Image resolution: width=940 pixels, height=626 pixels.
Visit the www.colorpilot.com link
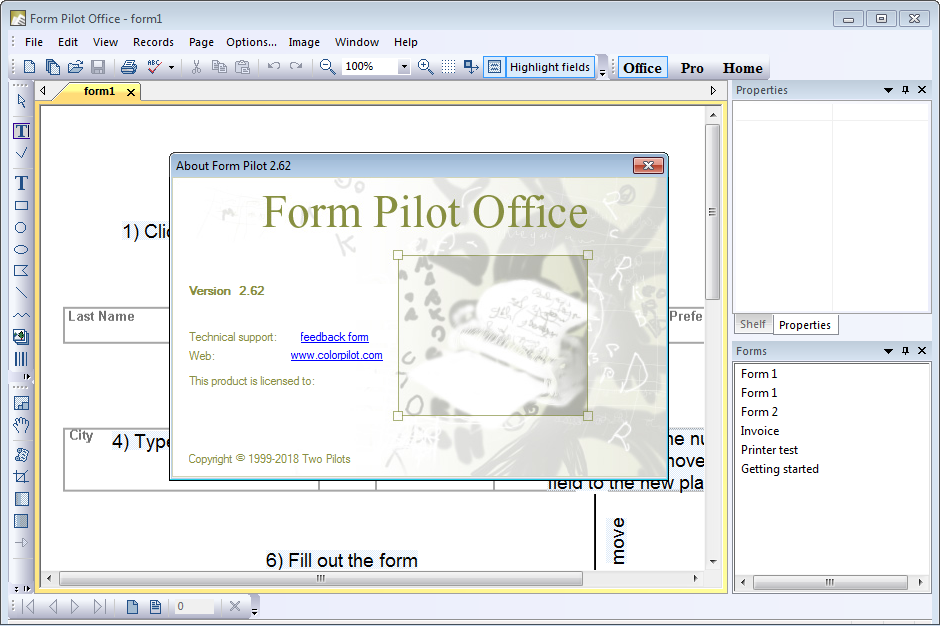tap(336, 355)
